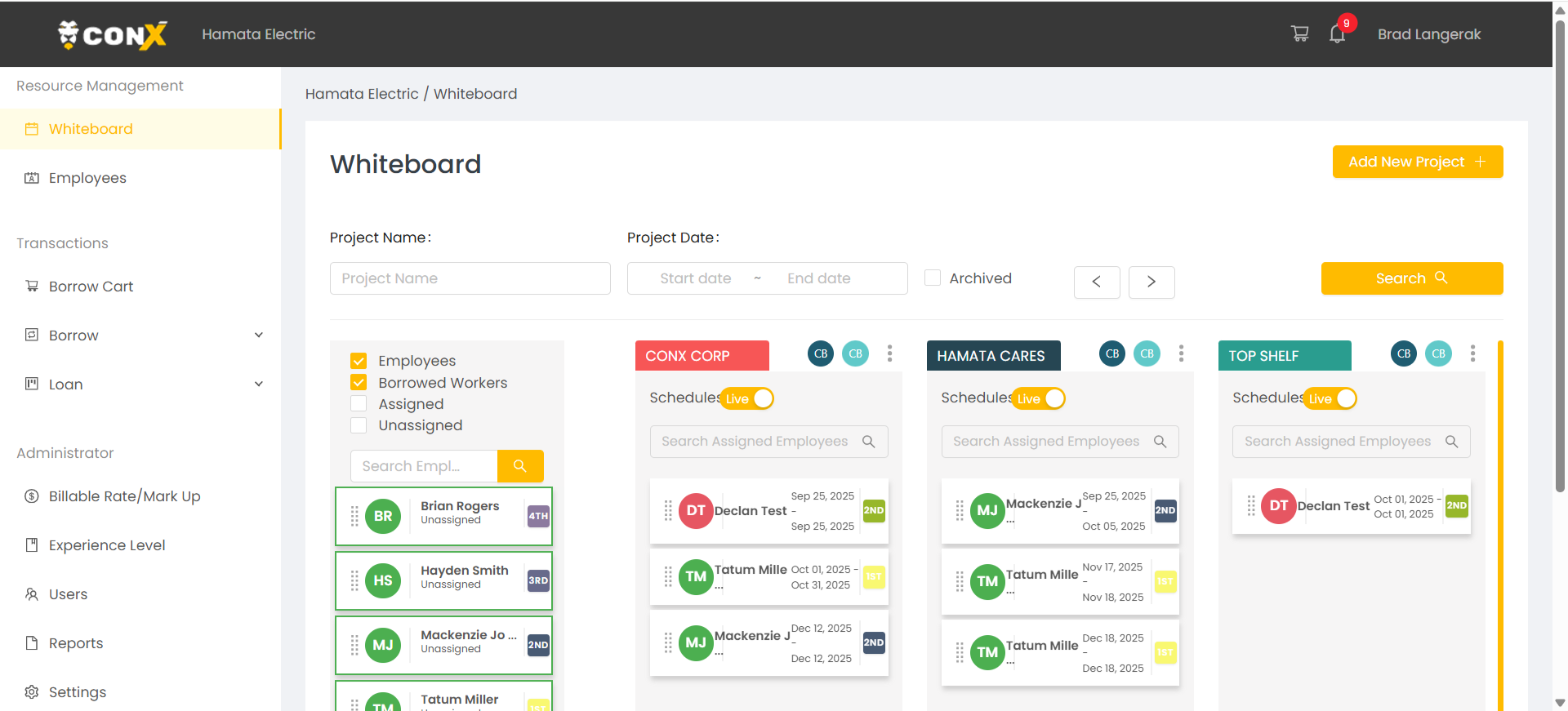Viewport: 1568px width, 711px height.
Task: Toggle the CONX CORP Schedules Live switch
Action: click(747, 398)
